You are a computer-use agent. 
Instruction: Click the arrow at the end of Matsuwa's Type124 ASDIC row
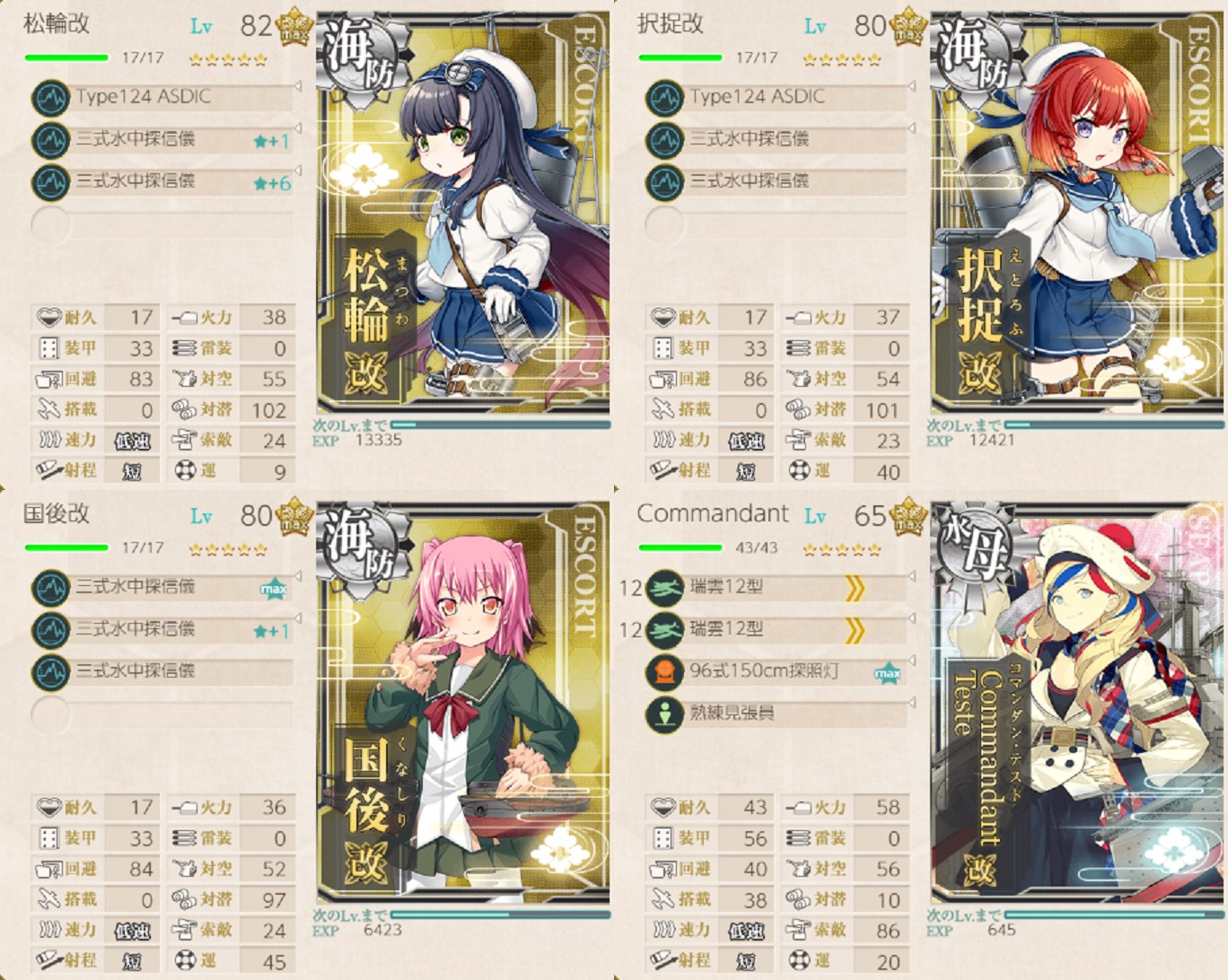point(298,87)
